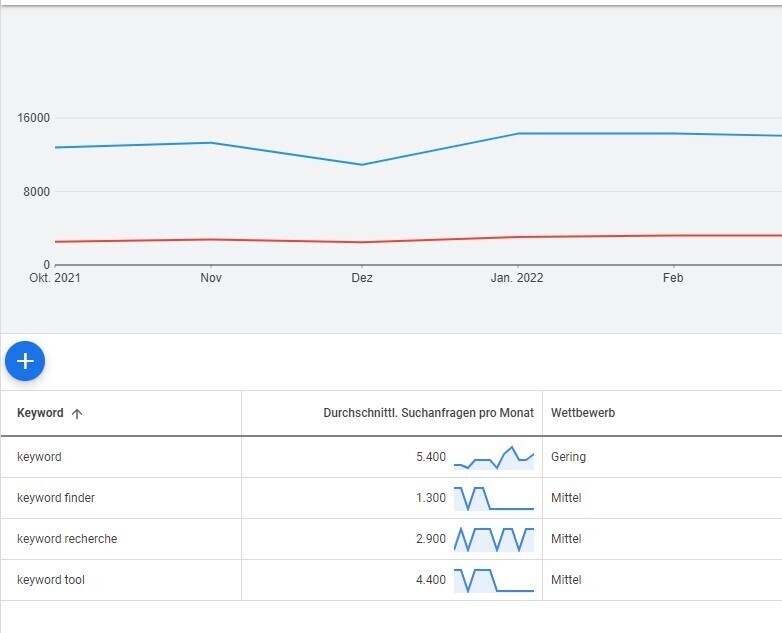Select the keyword finder row label
Viewport: 782px width, 633px height.
[56, 498]
